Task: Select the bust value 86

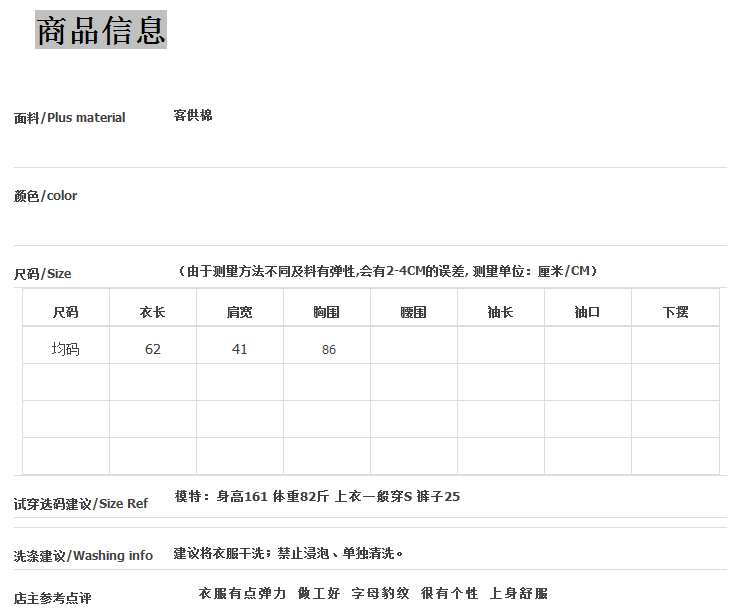Action: (328, 350)
